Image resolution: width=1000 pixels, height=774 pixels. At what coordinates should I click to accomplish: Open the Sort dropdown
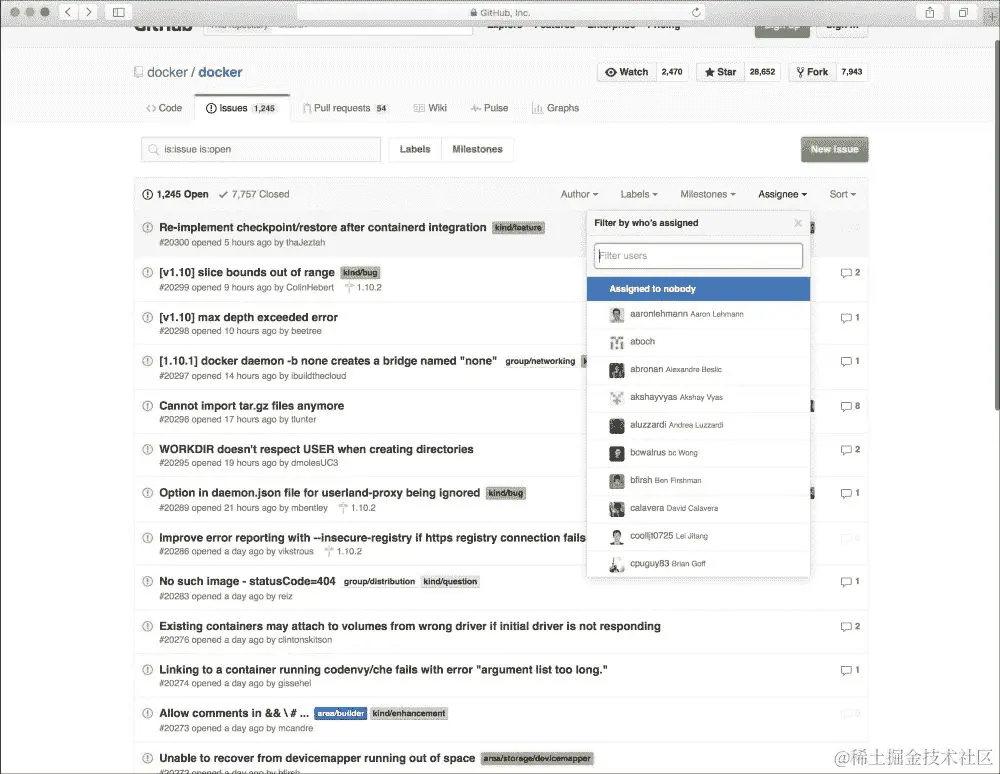tap(842, 193)
